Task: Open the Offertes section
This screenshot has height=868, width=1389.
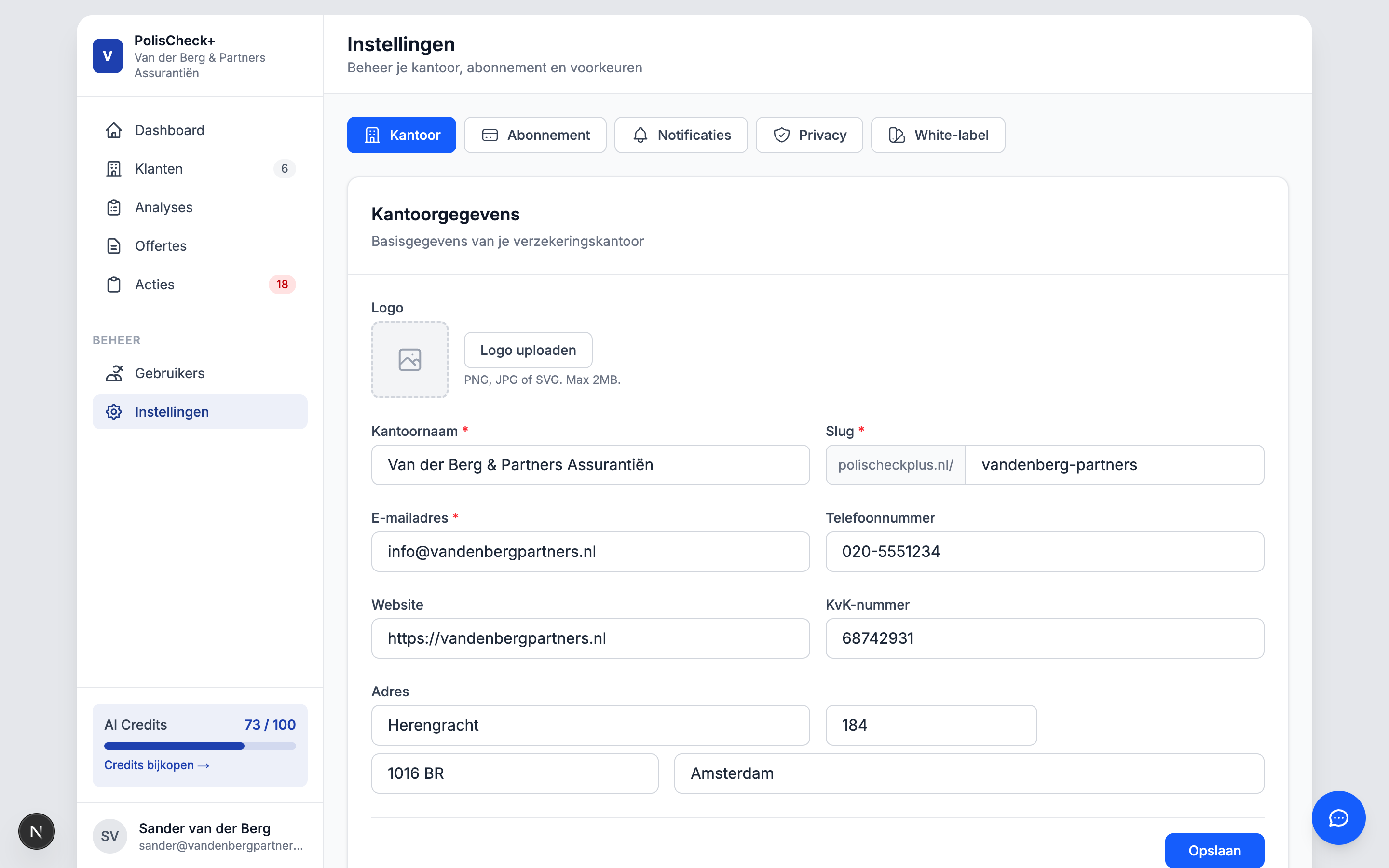Action: pyautogui.click(x=161, y=246)
